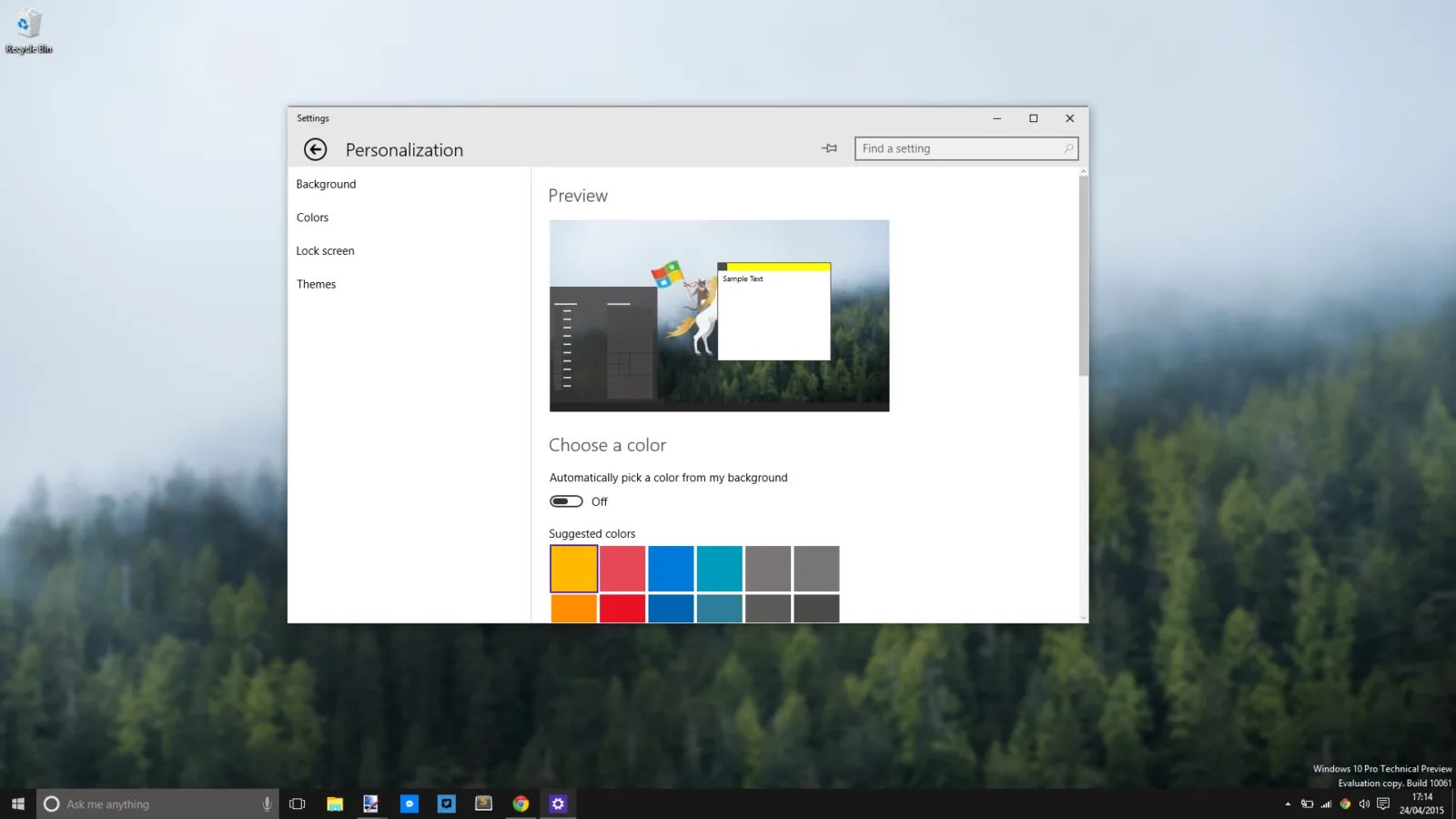Screen dimensions: 1456x819
Task: Click the Show desktop sliver past the clock
Action: 1453,804
